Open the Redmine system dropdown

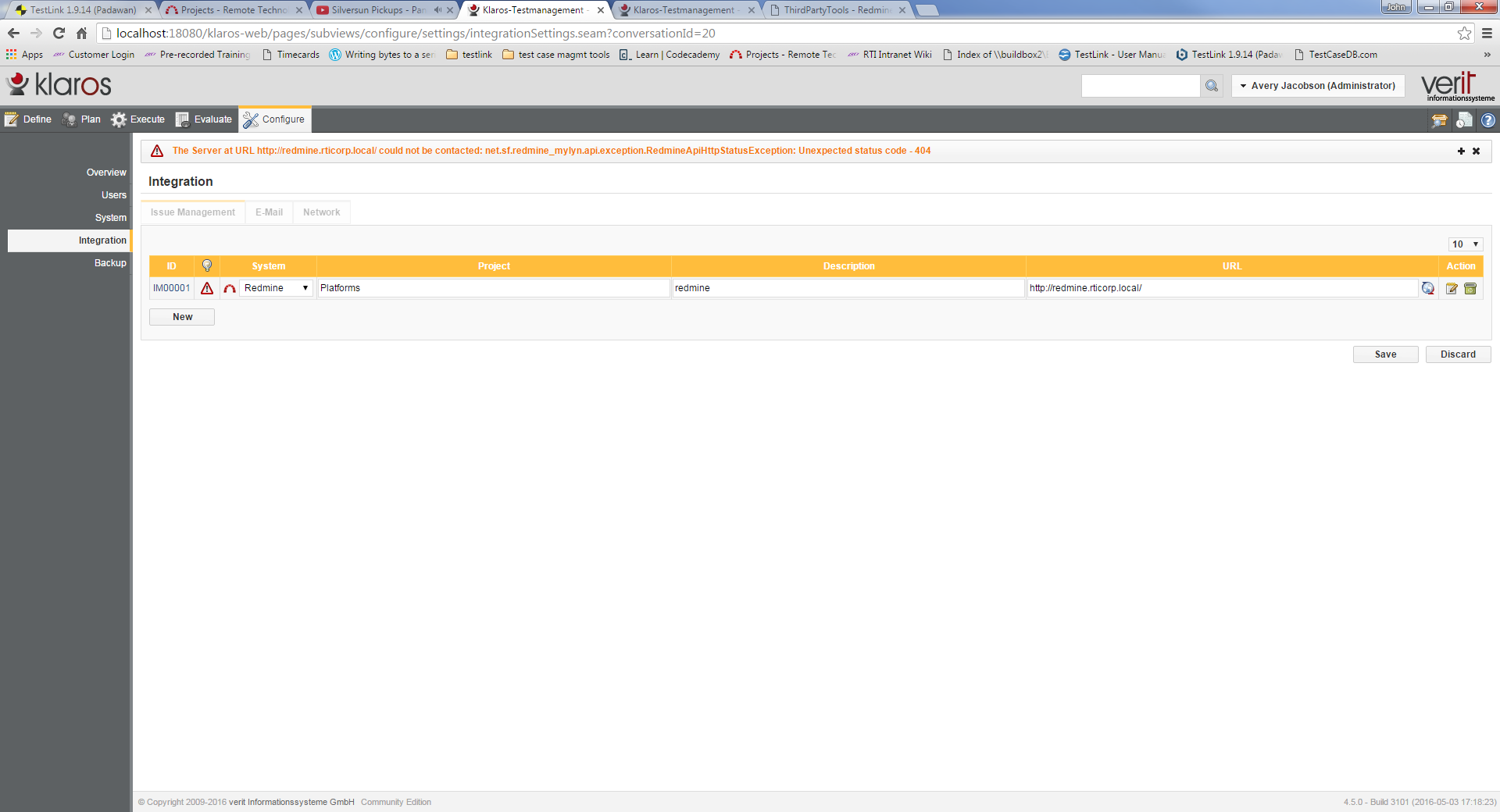(x=276, y=288)
